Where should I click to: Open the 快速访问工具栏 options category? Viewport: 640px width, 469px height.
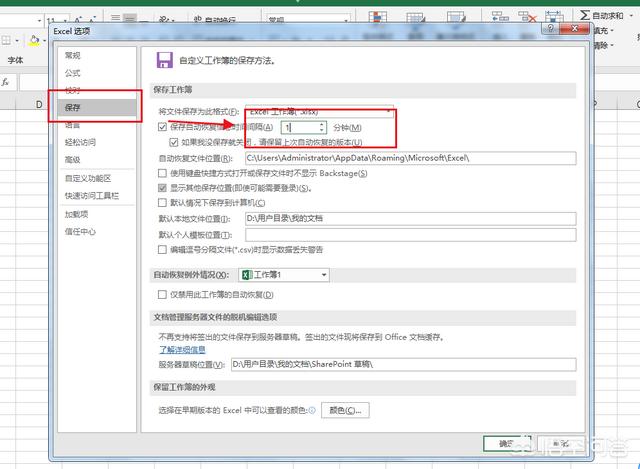91,196
